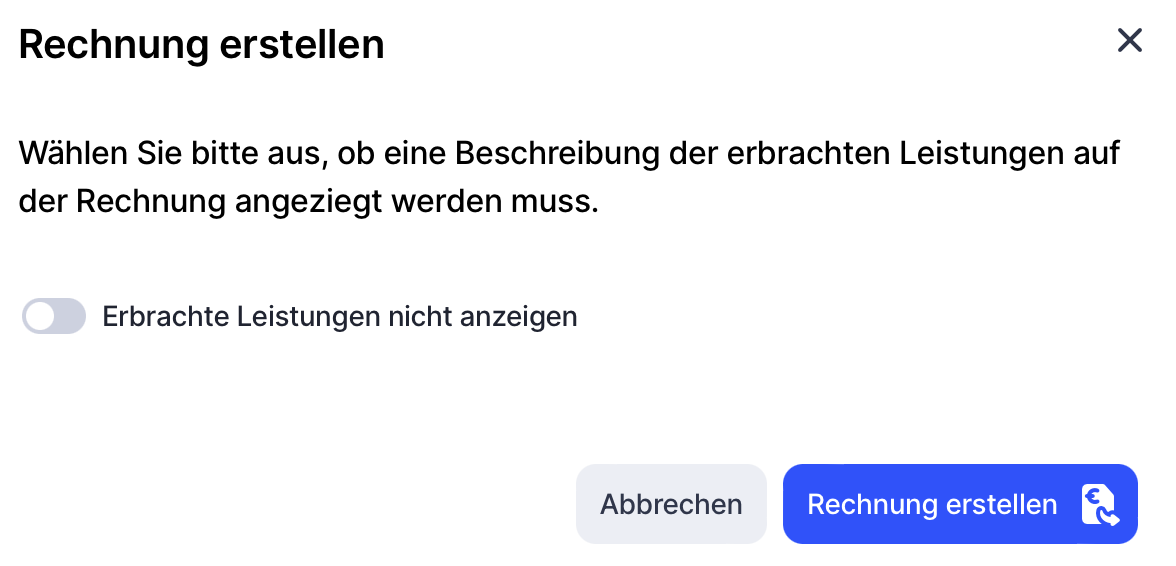This screenshot has width=1176, height=566.
Task: Click the Abbrechen button
Action: [x=671, y=504]
